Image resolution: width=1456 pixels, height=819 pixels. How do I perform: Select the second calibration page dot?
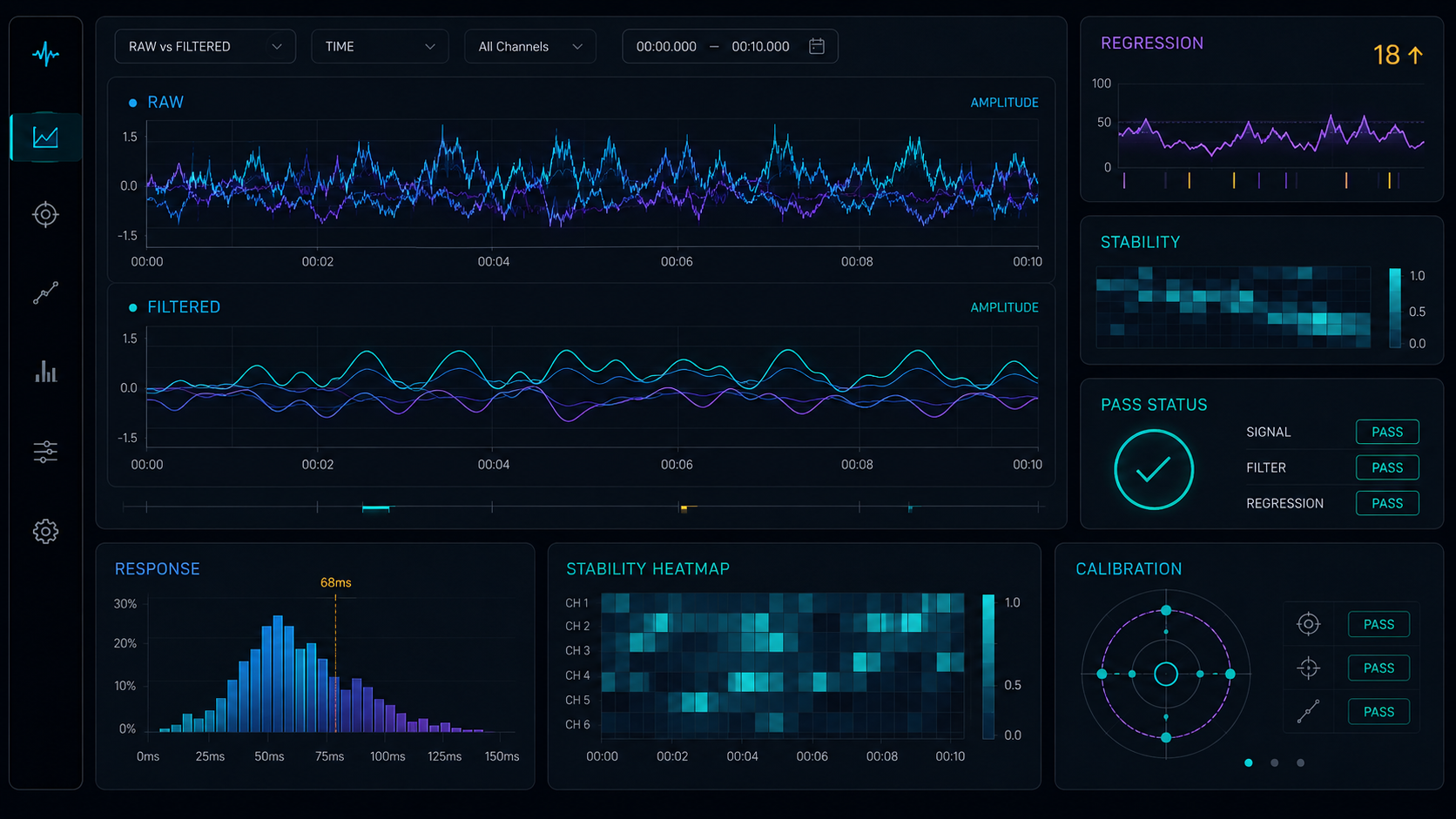(x=1275, y=762)
